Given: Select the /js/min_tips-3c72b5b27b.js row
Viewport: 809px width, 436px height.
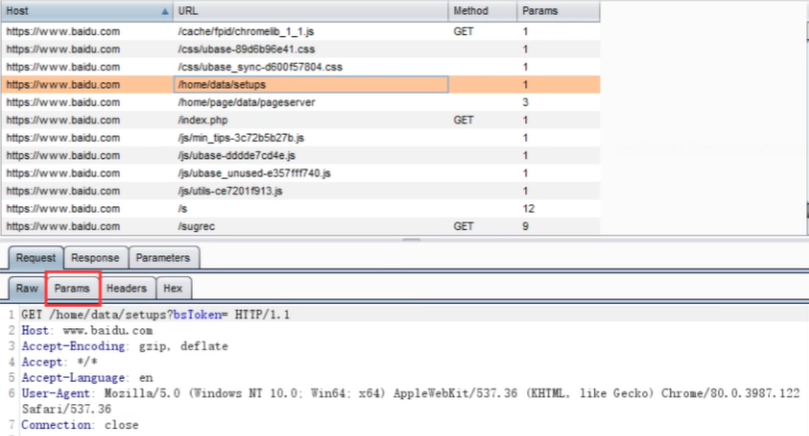Looking at the screenshot, I should tap(300, 138).
